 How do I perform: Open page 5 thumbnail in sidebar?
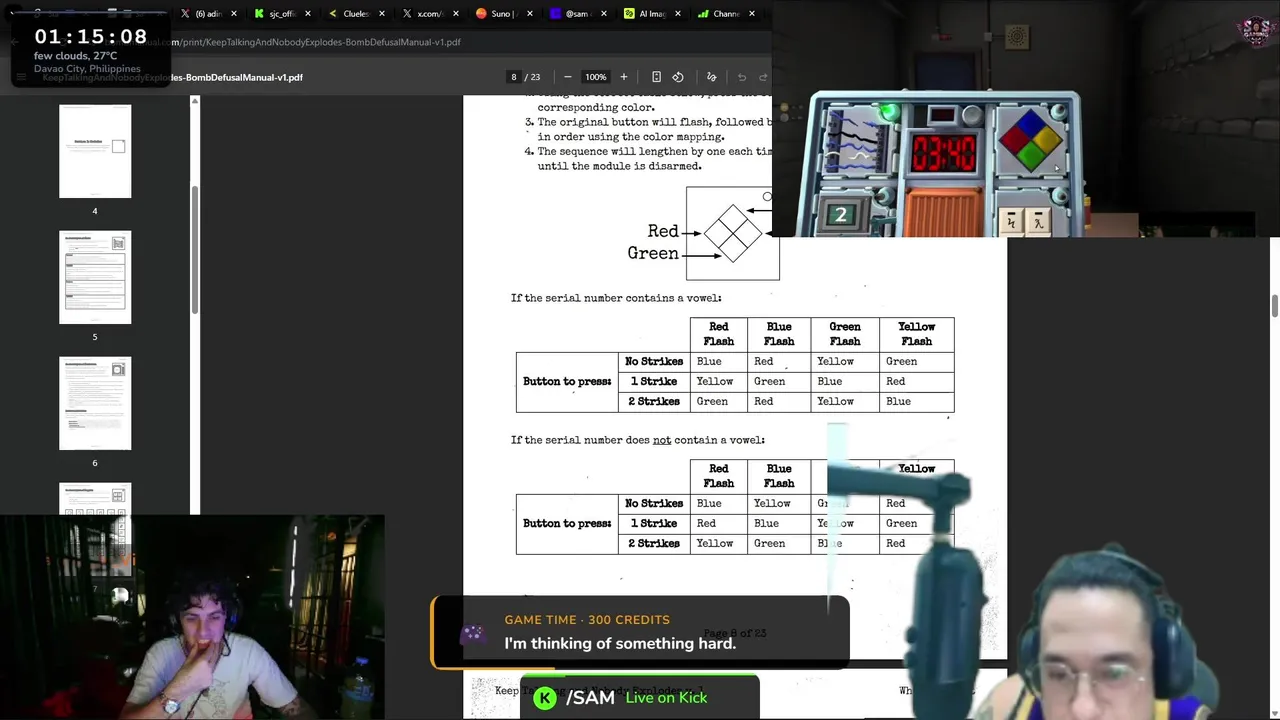pos(95,277)
